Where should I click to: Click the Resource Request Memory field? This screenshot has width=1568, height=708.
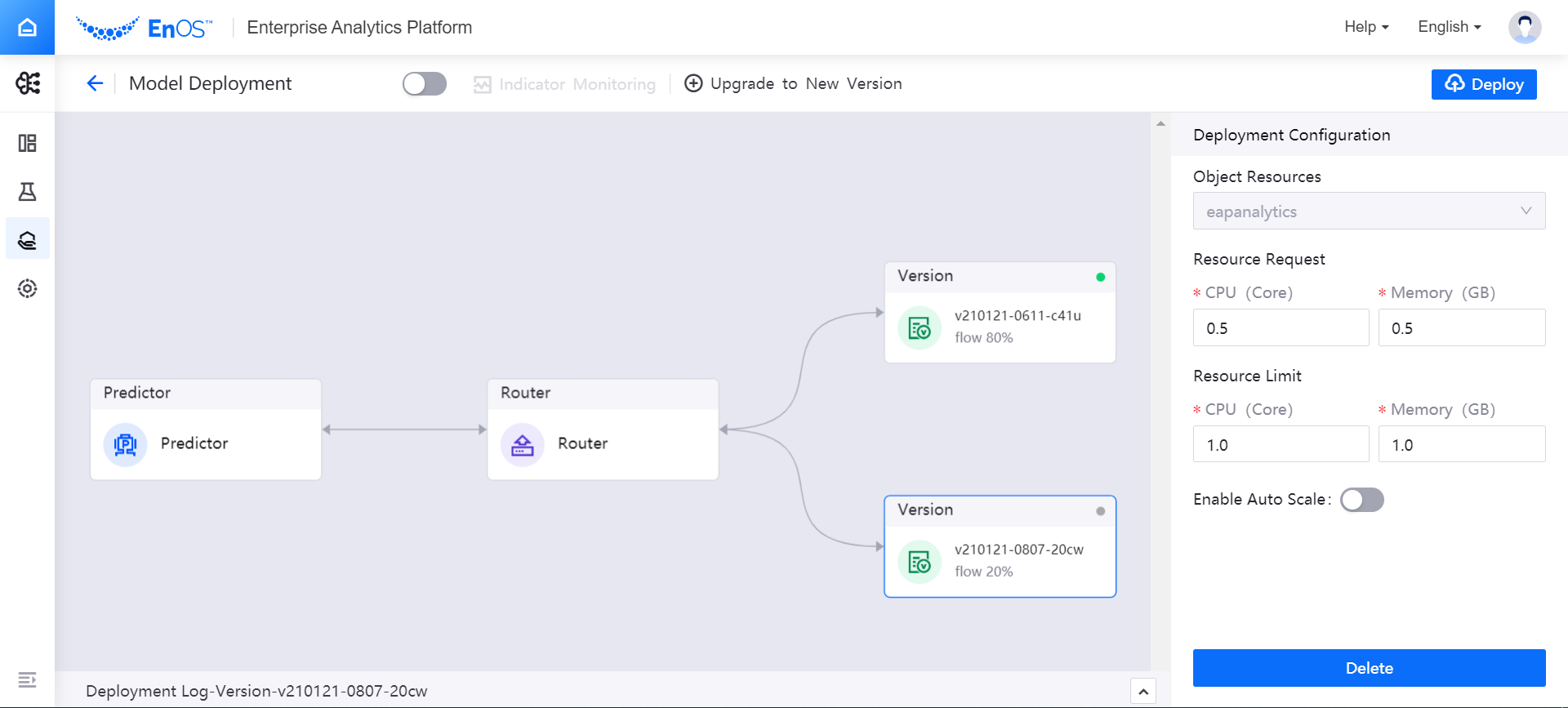pyautogui.click(x=1462, y=327)
